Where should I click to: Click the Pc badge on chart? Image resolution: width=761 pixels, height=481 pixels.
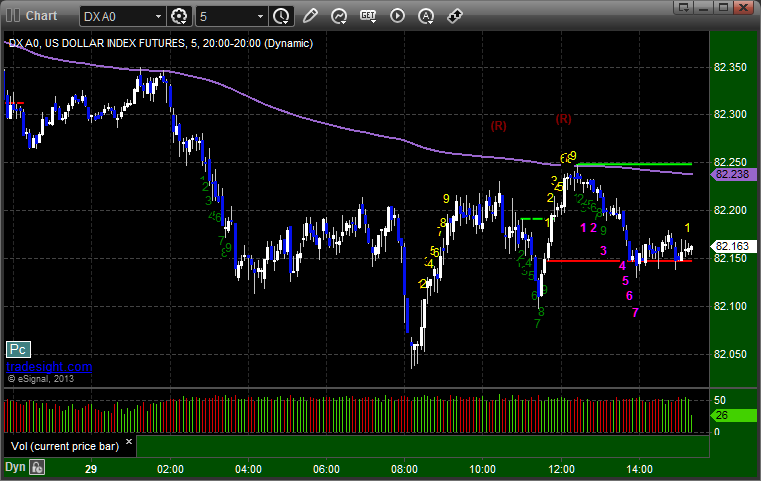(x=18, y=349)
